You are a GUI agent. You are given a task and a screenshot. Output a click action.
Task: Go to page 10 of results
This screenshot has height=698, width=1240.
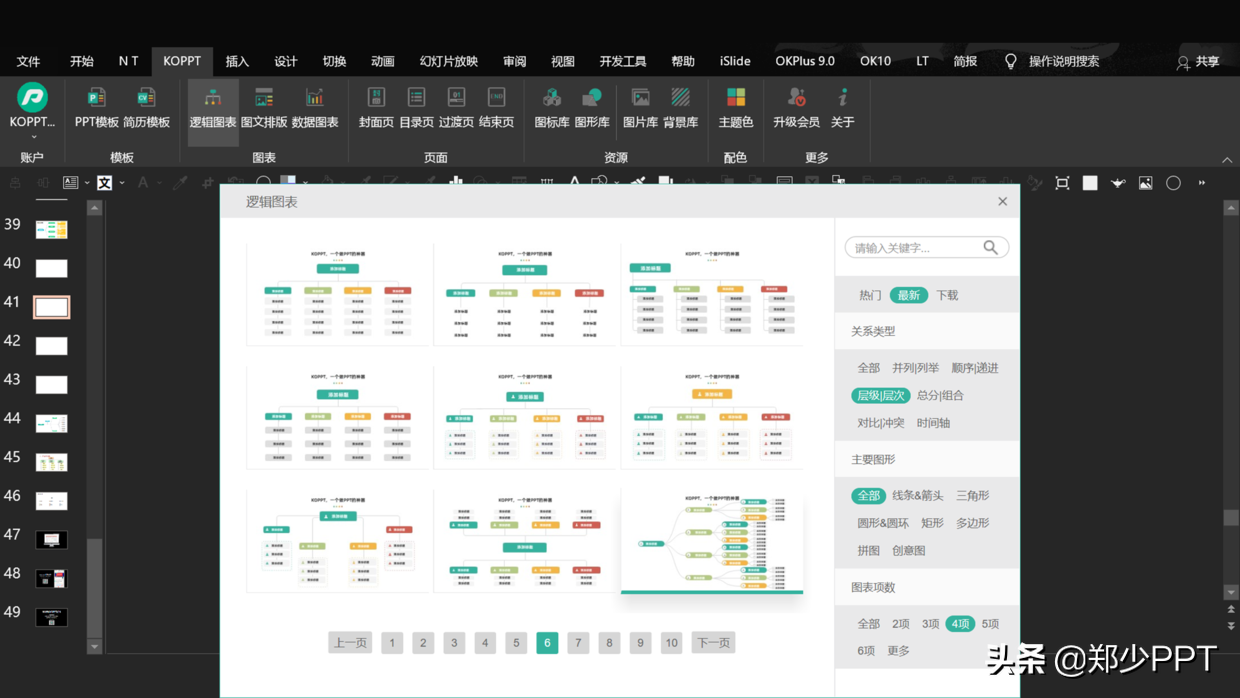tap(671, 643)
